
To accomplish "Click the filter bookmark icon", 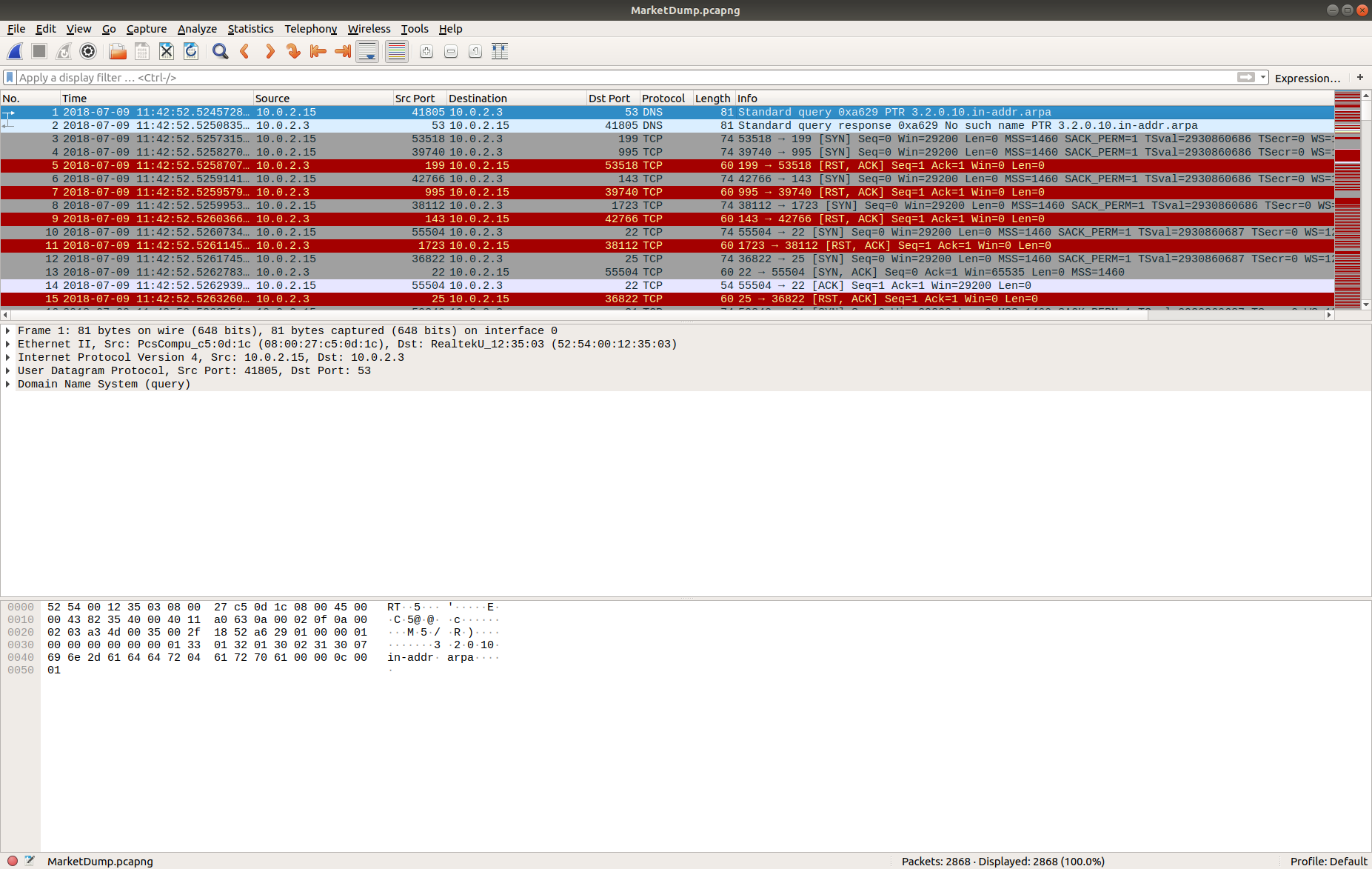I will 10,77.
